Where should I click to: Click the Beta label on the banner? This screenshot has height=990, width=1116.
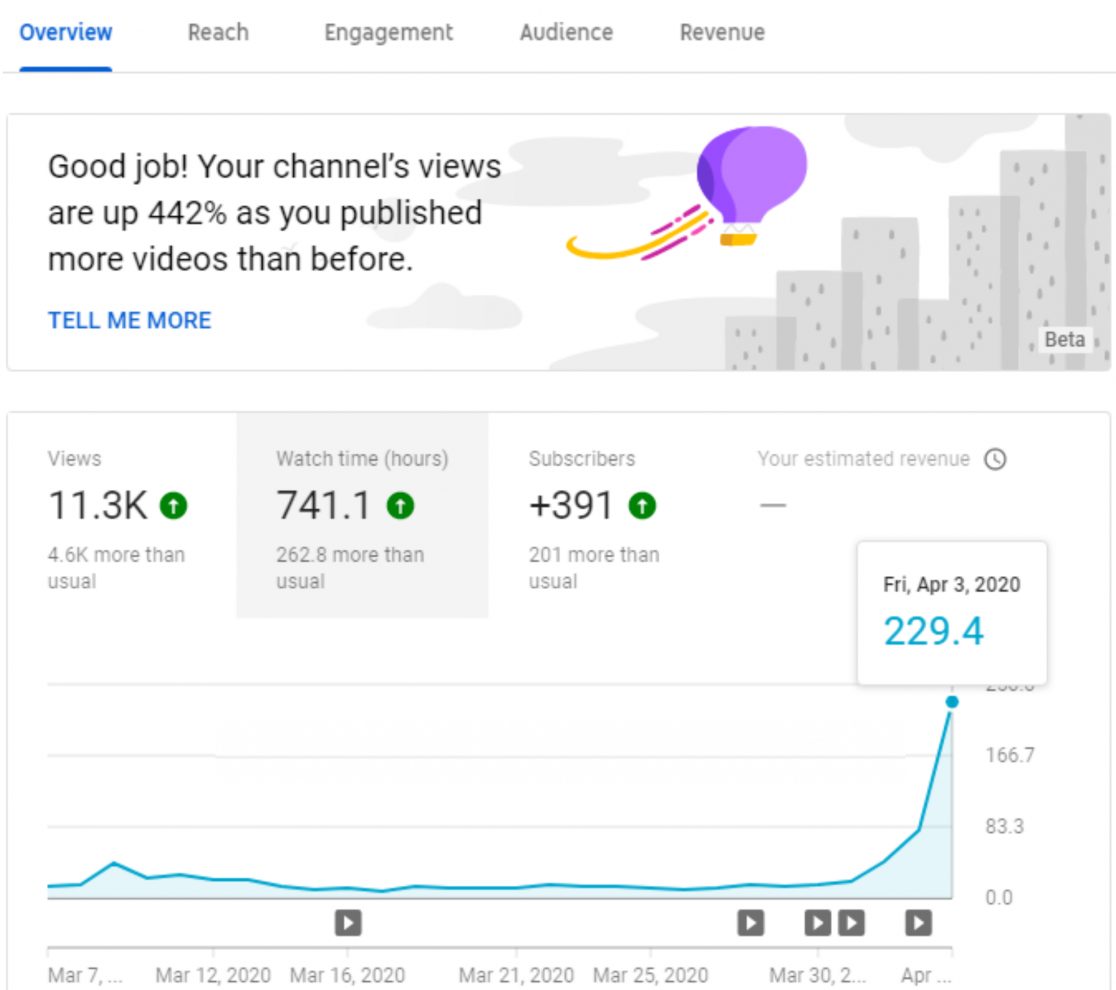1065,340
